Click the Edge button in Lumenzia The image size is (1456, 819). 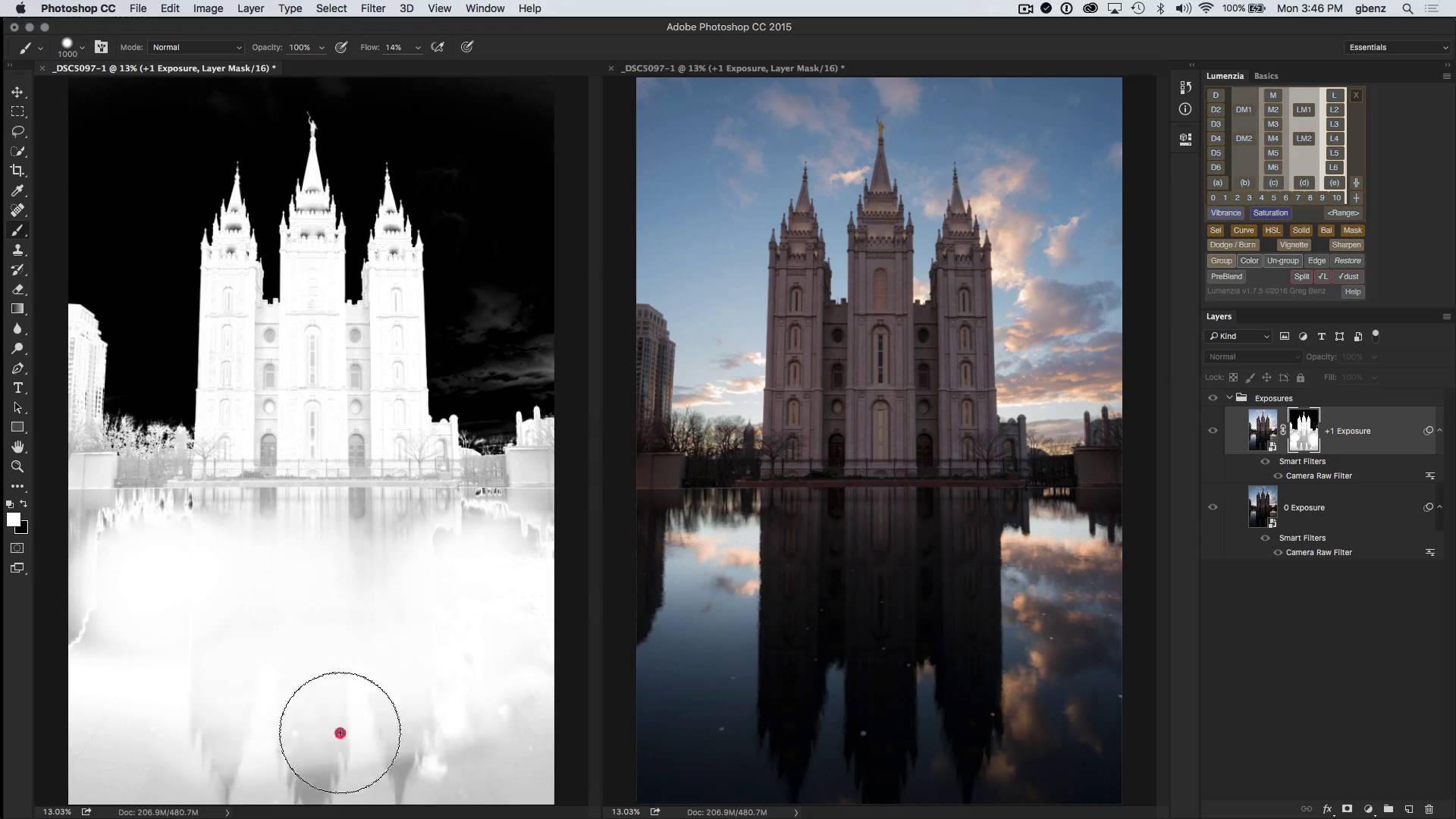tap(1317, 260)
